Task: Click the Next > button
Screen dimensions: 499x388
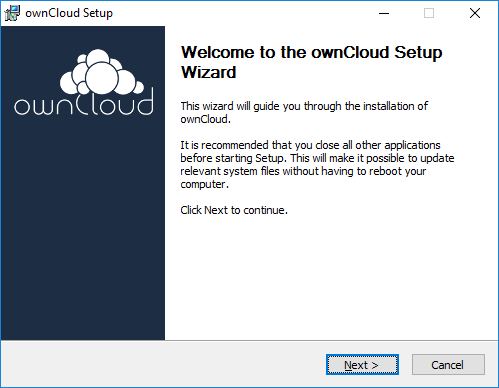Action: [362, 365]
